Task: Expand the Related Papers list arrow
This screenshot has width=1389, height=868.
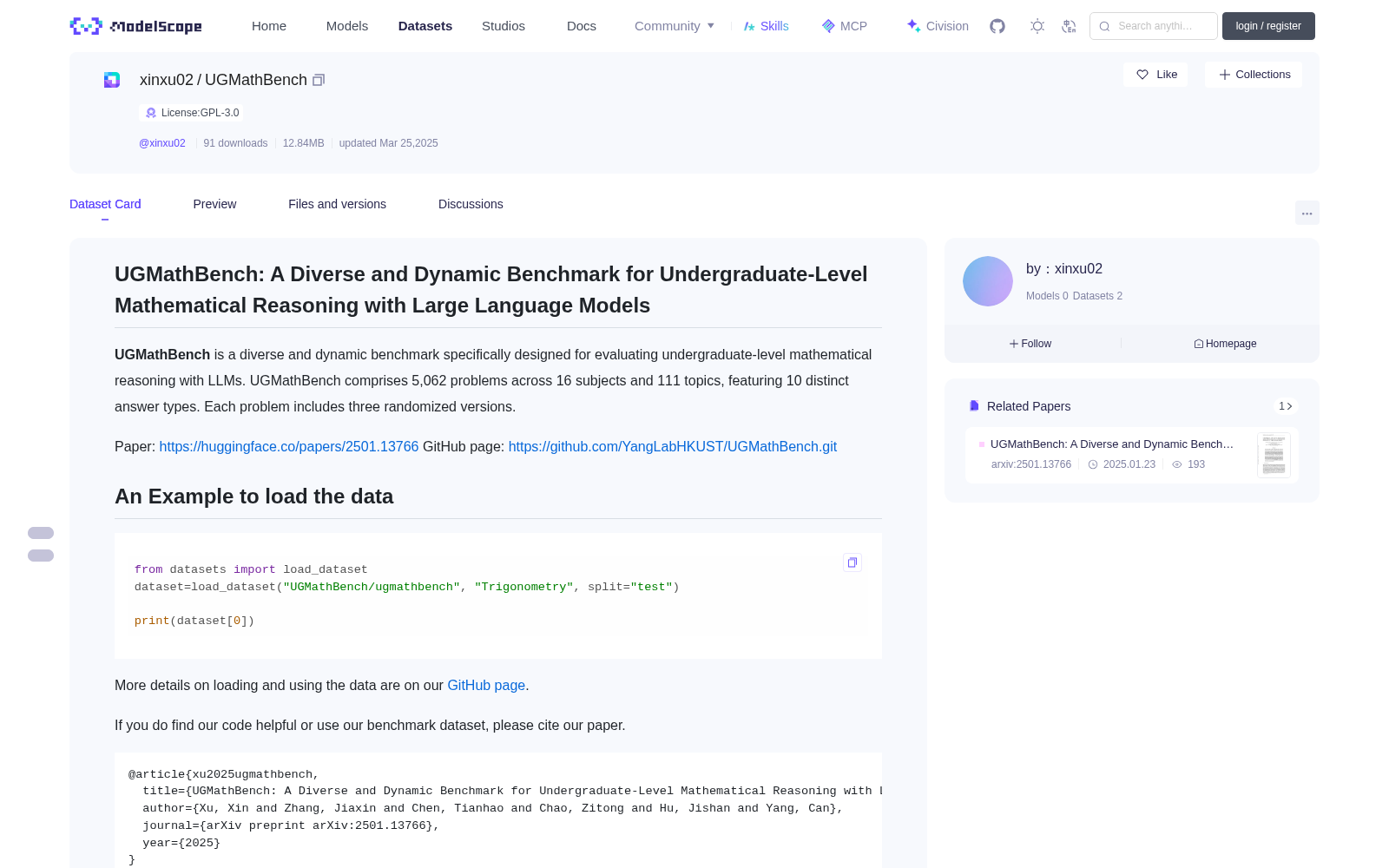Action: (1286, 406)
